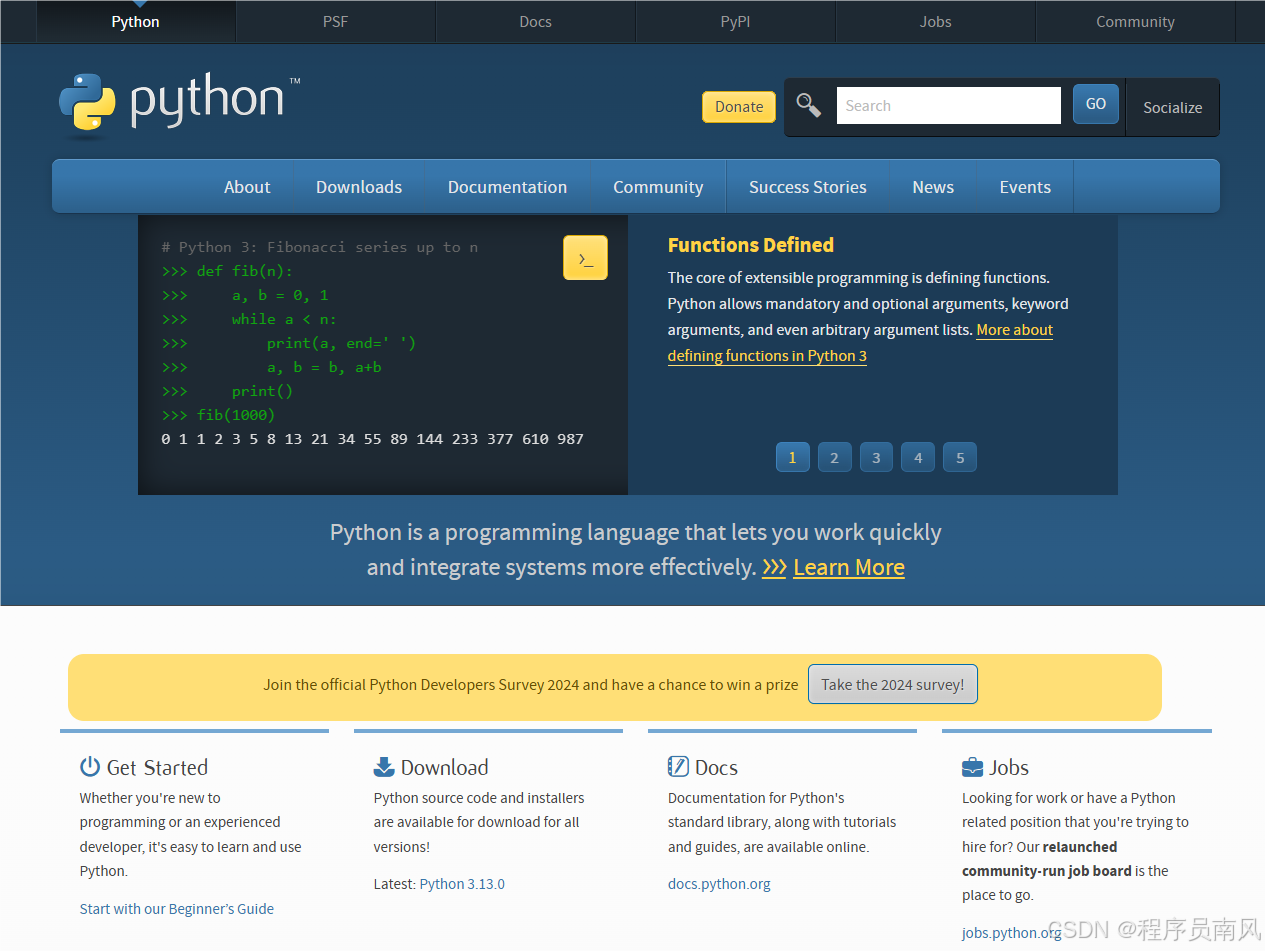Image resolution: width=1265 pixels, height=951 pixels.
Task: Open the Socialize menu
Action: point(1173,107)
